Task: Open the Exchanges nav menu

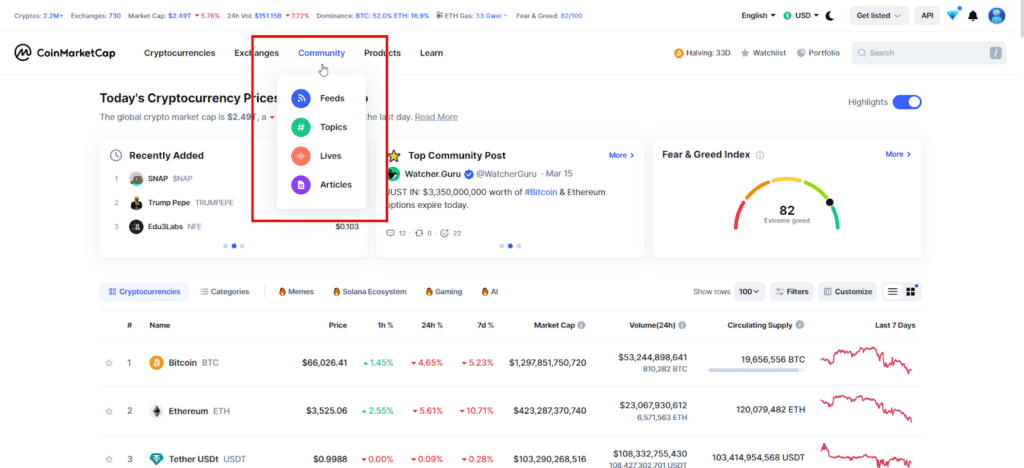Action: pyautogui.click(x=257, y=53)
